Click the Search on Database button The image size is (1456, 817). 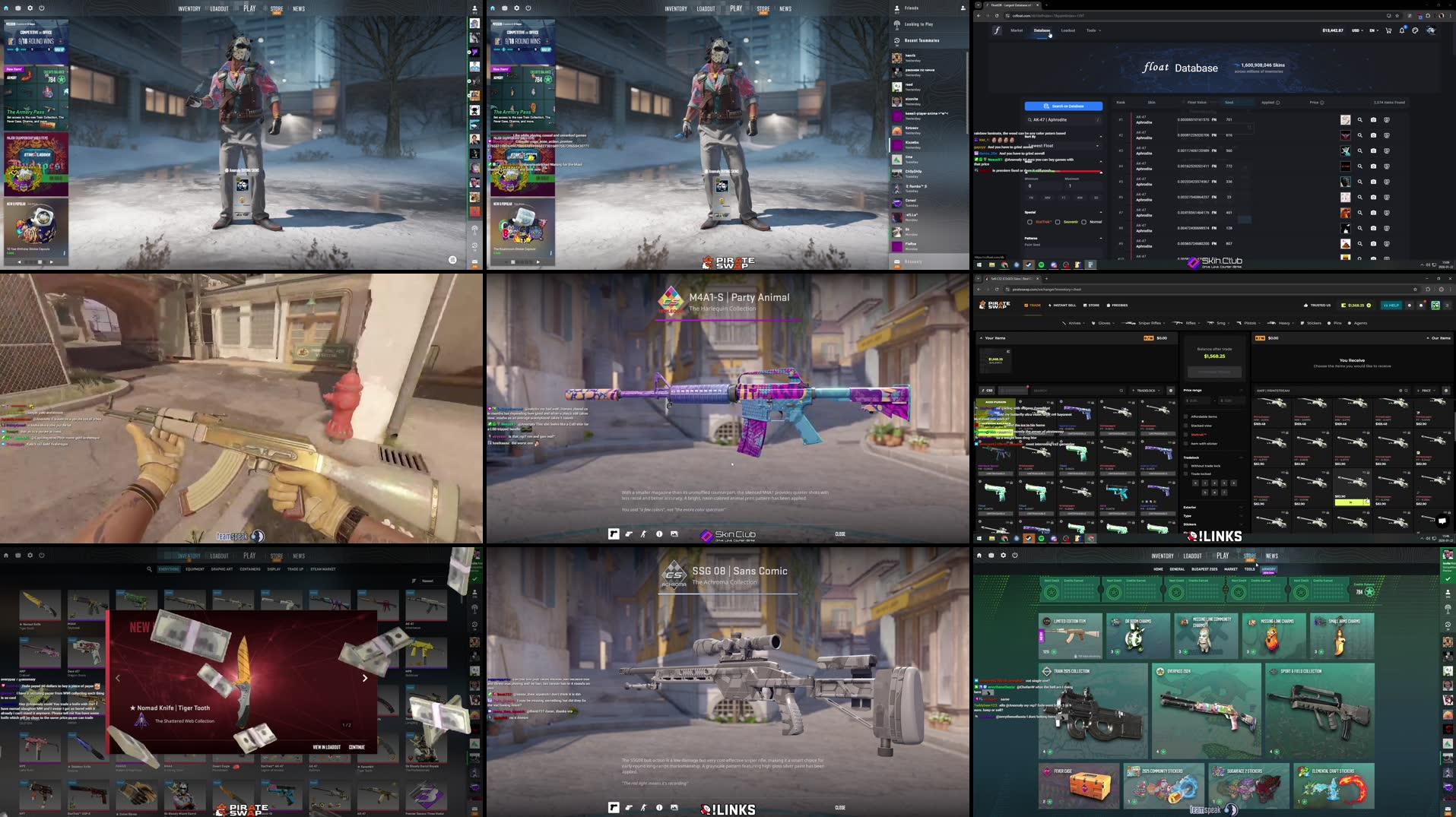(1064, 106)
